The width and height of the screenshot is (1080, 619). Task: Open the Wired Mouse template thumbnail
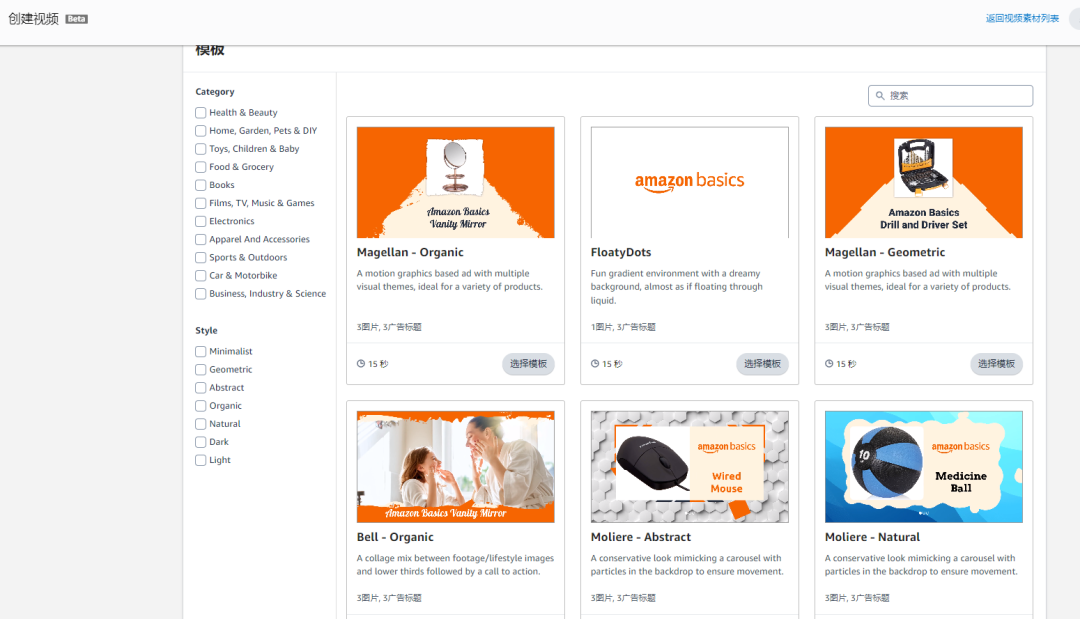[x=689, y=467]
